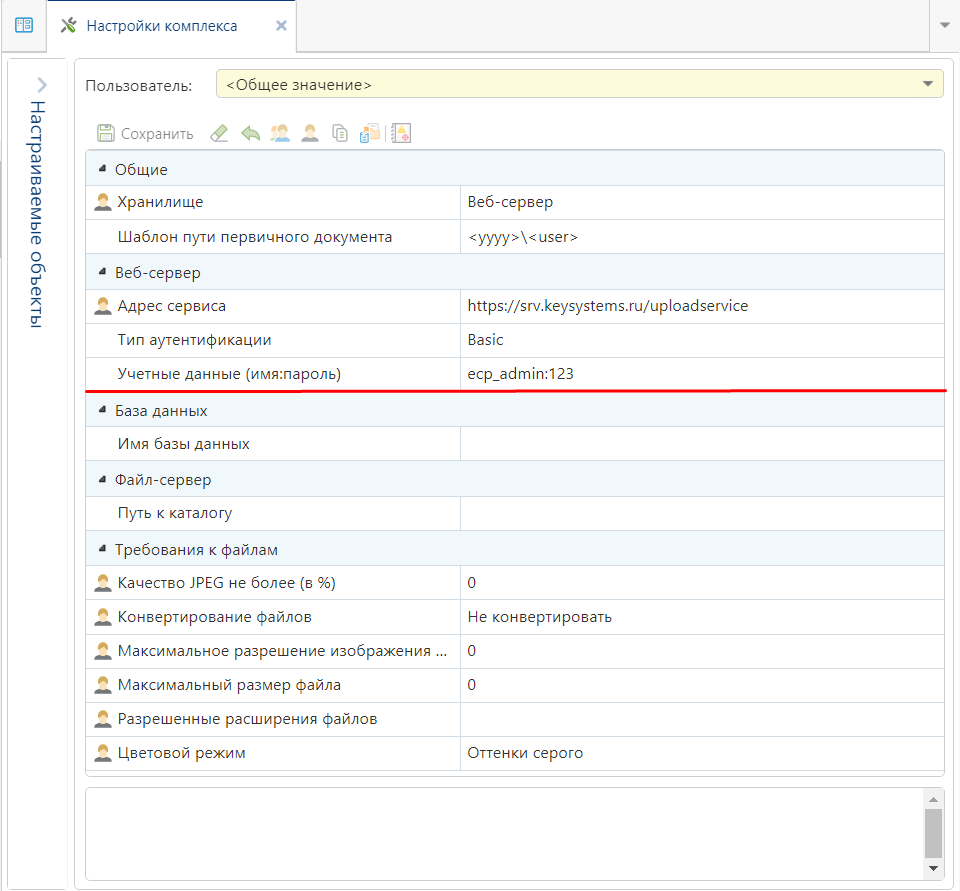Click the single gray user icon in toolbar
Image resolution: width=960 pixels, height=891 pixels.
(310, 133)
